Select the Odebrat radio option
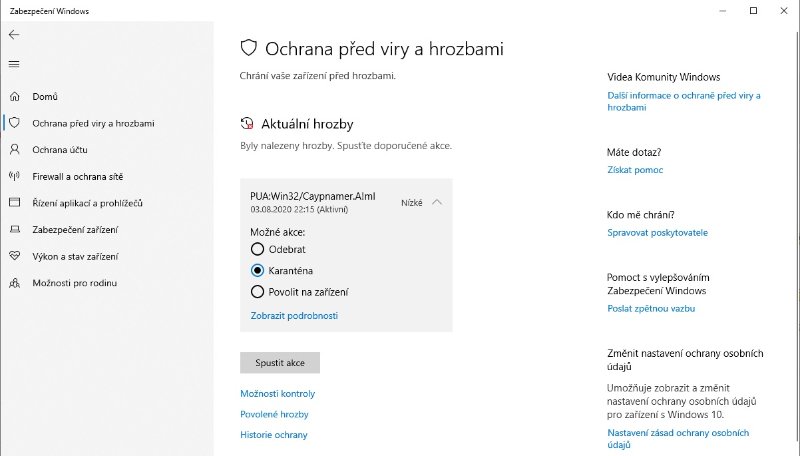This screenshot has height=456, width=800. (257, 249)
